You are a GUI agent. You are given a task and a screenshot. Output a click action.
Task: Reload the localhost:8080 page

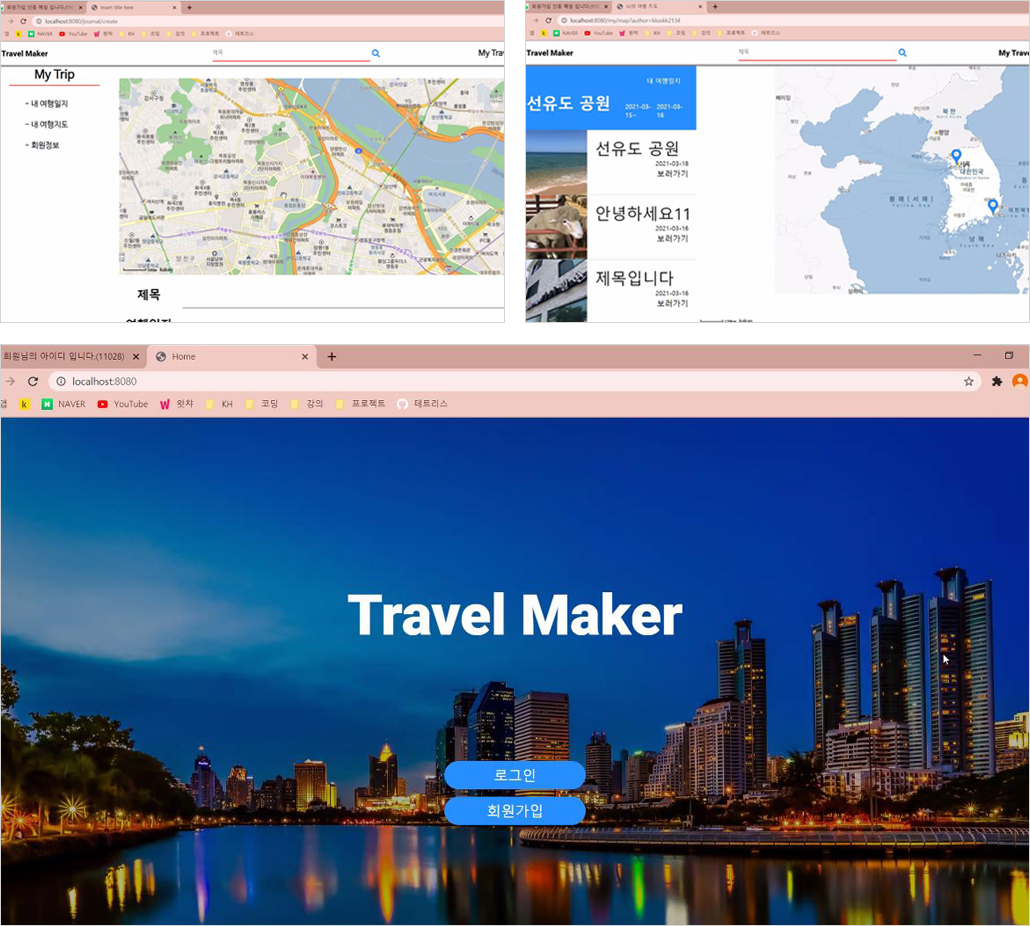click(33, 382)
